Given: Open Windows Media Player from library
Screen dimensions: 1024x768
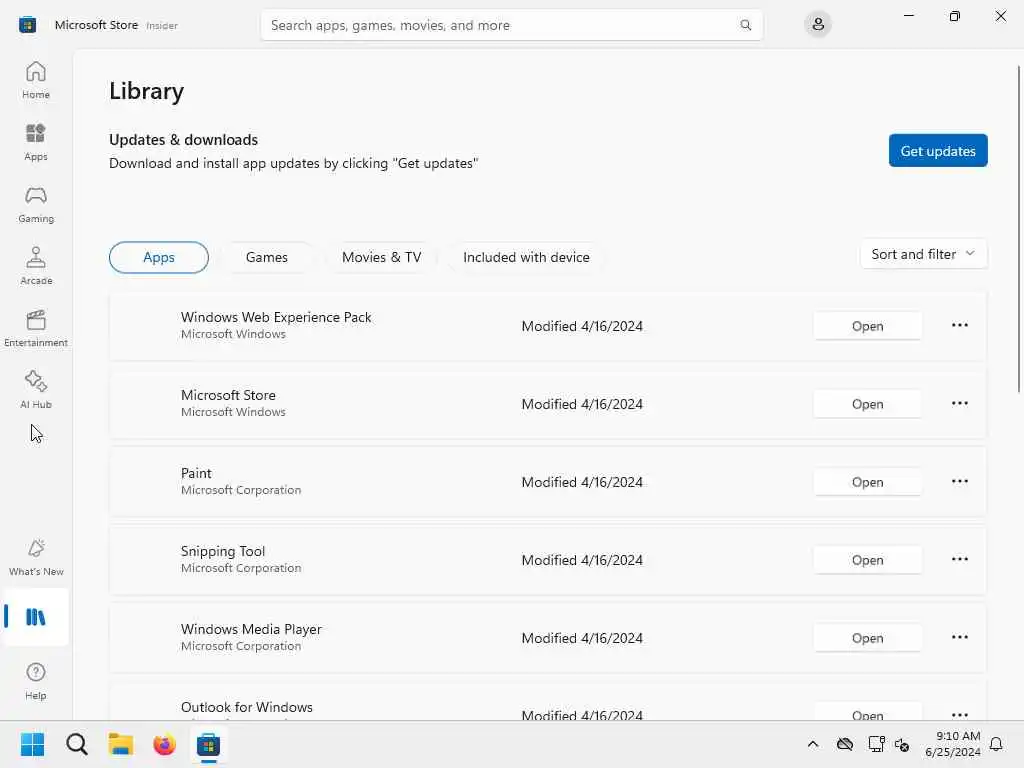Looking at the screenshot, I should click(x=867, y=638).
